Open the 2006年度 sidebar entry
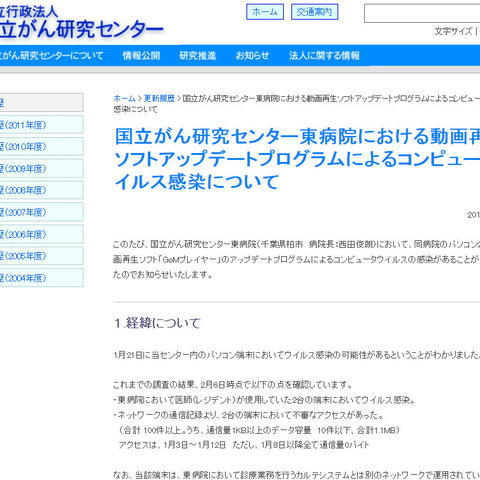The image size is (480, 480). [x=41, y=234]
